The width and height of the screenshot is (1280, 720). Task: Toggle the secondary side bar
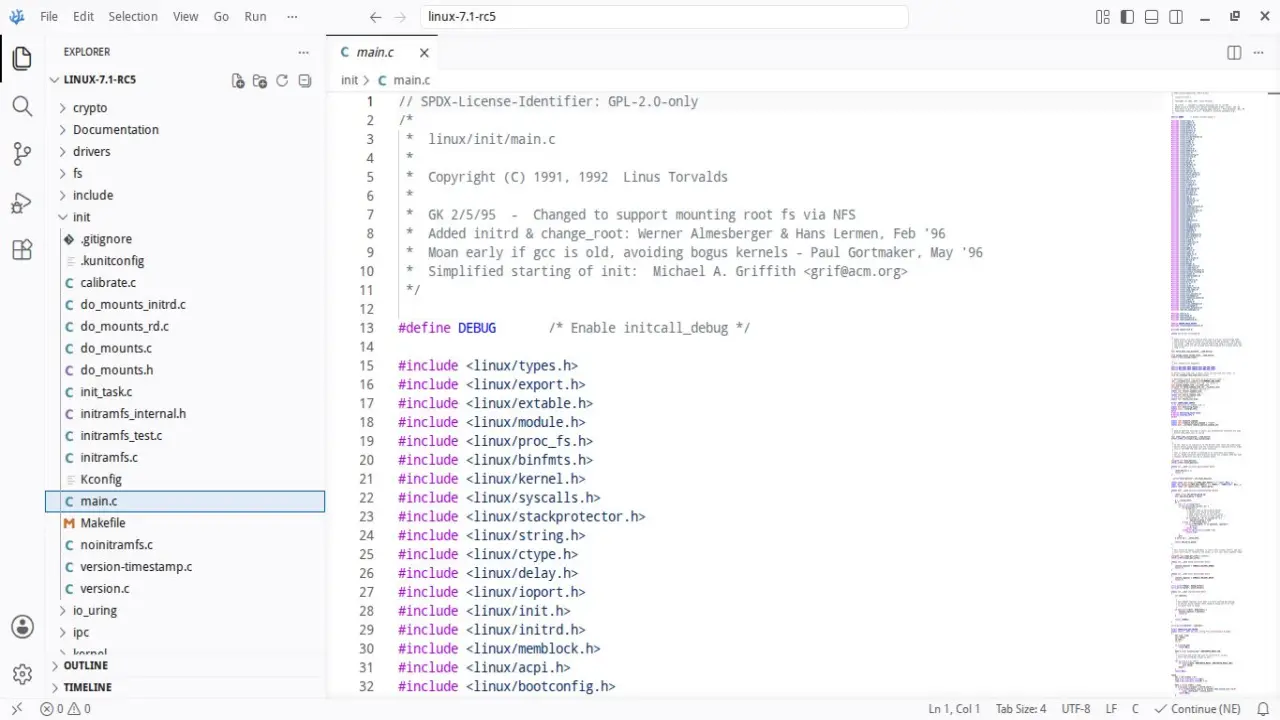tap(1177, 17)
